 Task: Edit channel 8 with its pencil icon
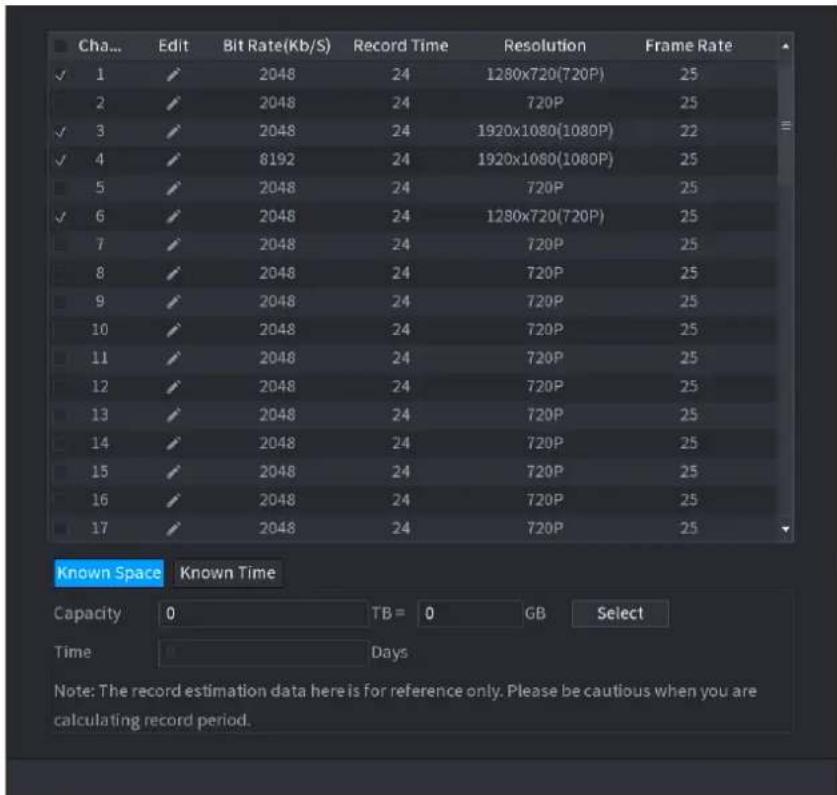pos(173,273)
